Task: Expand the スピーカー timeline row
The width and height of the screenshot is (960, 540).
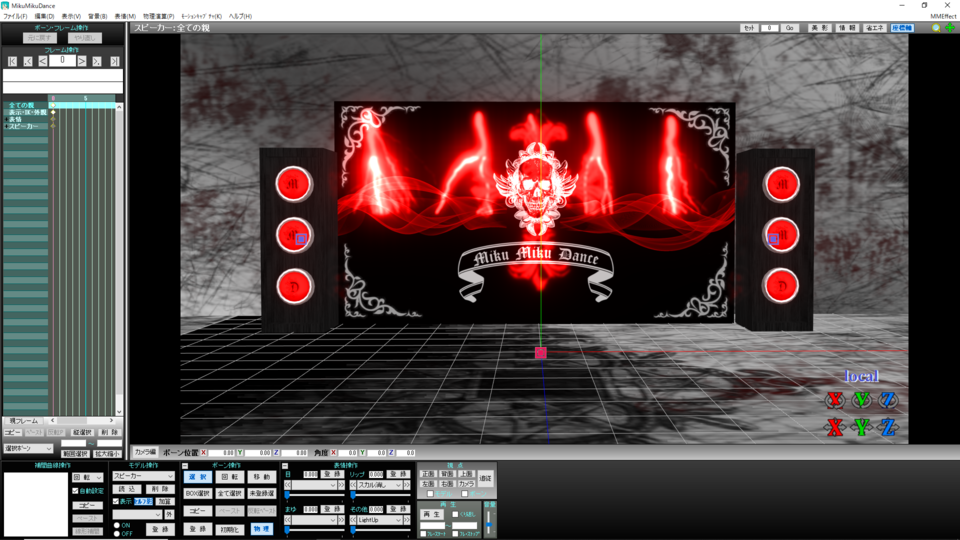Action: [x=6, y=126]
